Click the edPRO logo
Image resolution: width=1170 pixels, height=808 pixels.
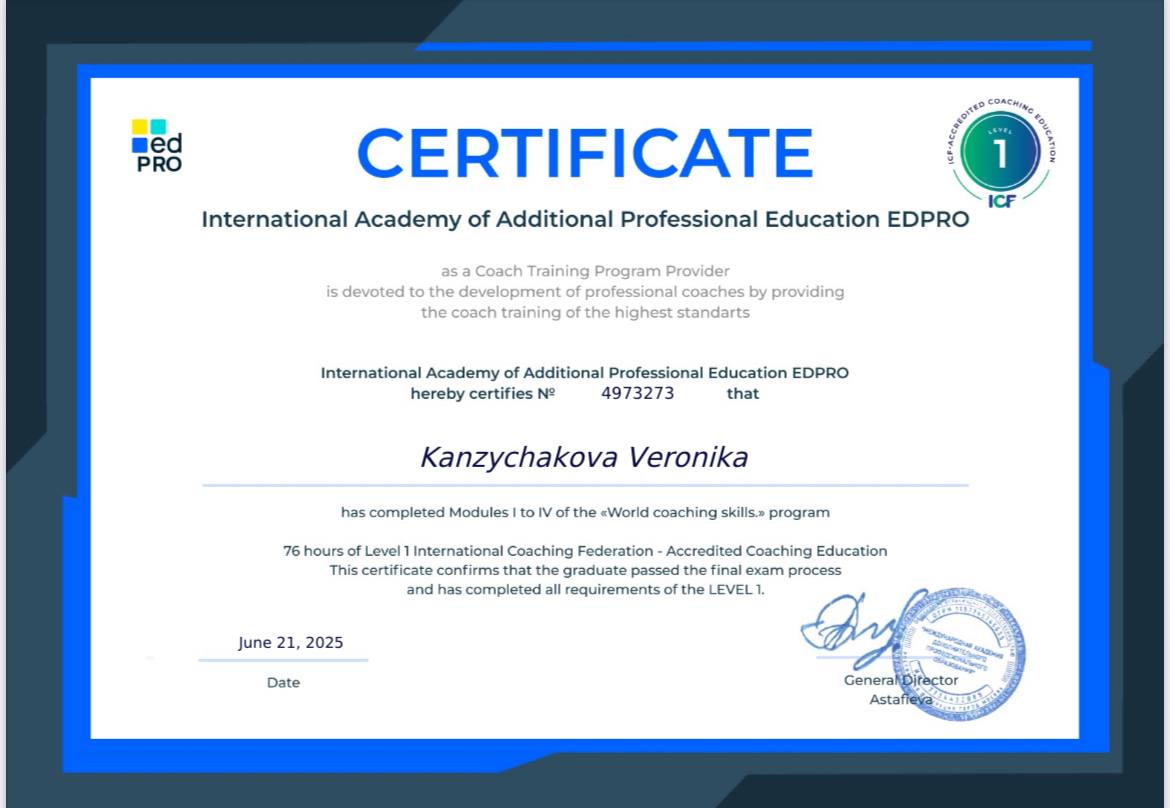[157, 146]
